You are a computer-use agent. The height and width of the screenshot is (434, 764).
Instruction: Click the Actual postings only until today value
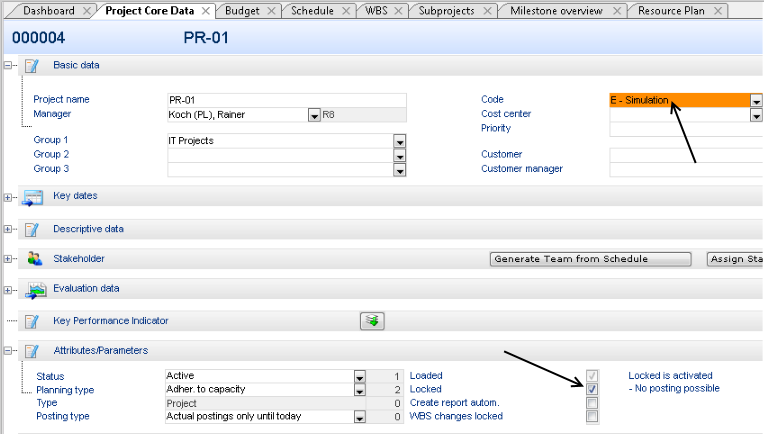click(x=234, y=416)
